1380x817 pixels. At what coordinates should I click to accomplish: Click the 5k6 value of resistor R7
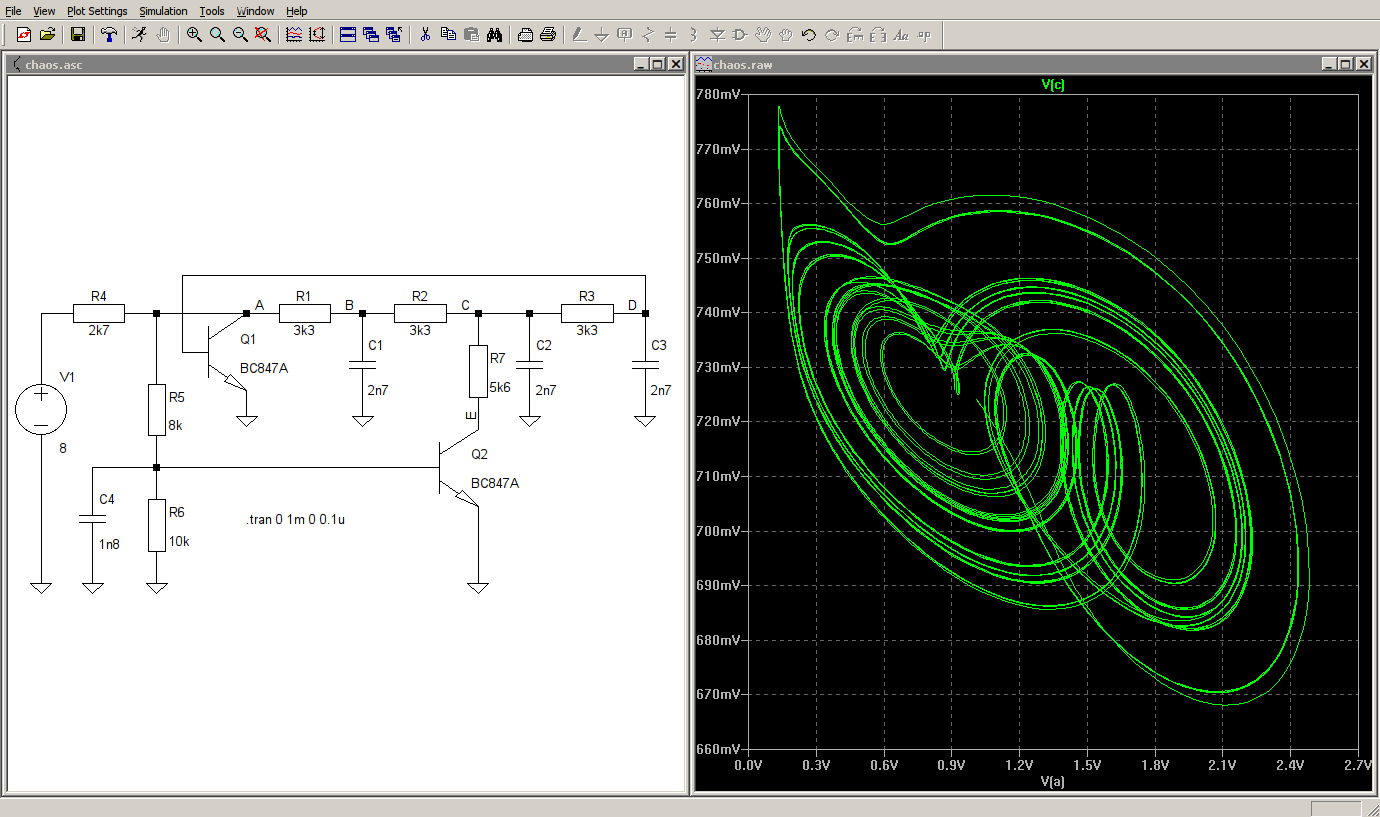point(499,388)
